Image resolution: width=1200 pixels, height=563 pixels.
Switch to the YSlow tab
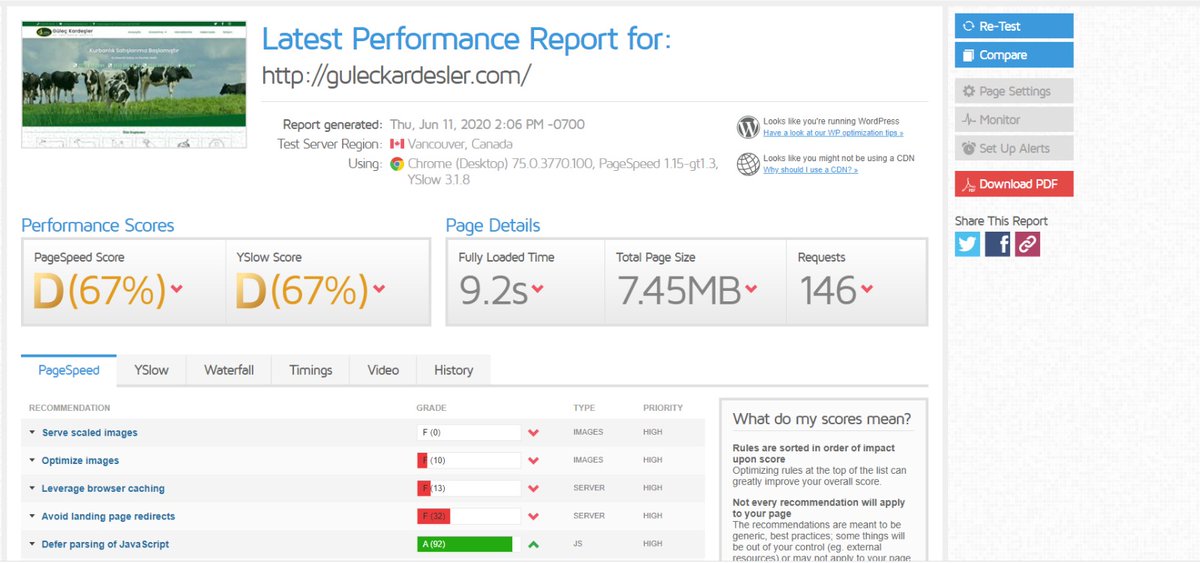152,370
